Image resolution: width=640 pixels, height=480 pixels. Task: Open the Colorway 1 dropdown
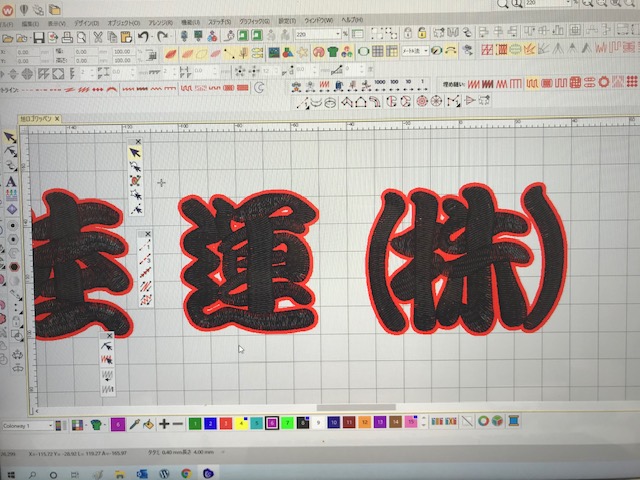coord(50,426)
